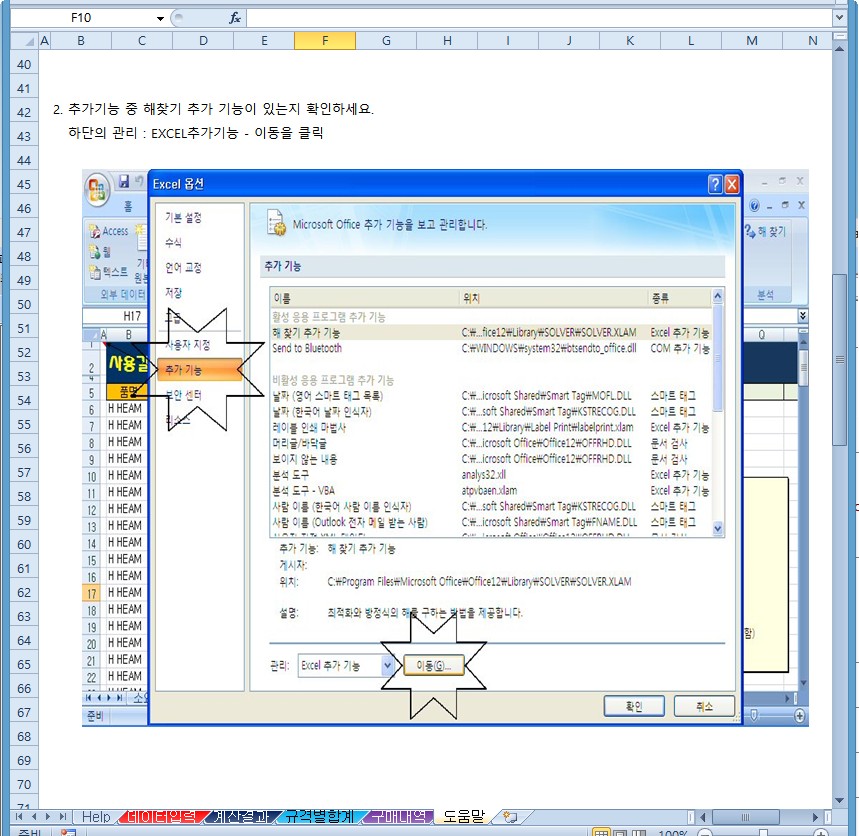Screen dimensions: 859x836
Task: Select 사용자 지정 in Excel 옵션 sidebar
Action: (x=187, y=345)
